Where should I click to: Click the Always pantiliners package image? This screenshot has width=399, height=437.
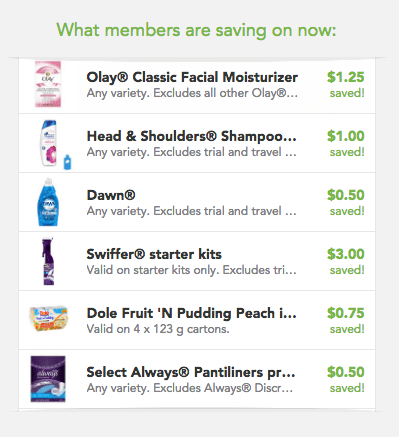coord(48,379)
